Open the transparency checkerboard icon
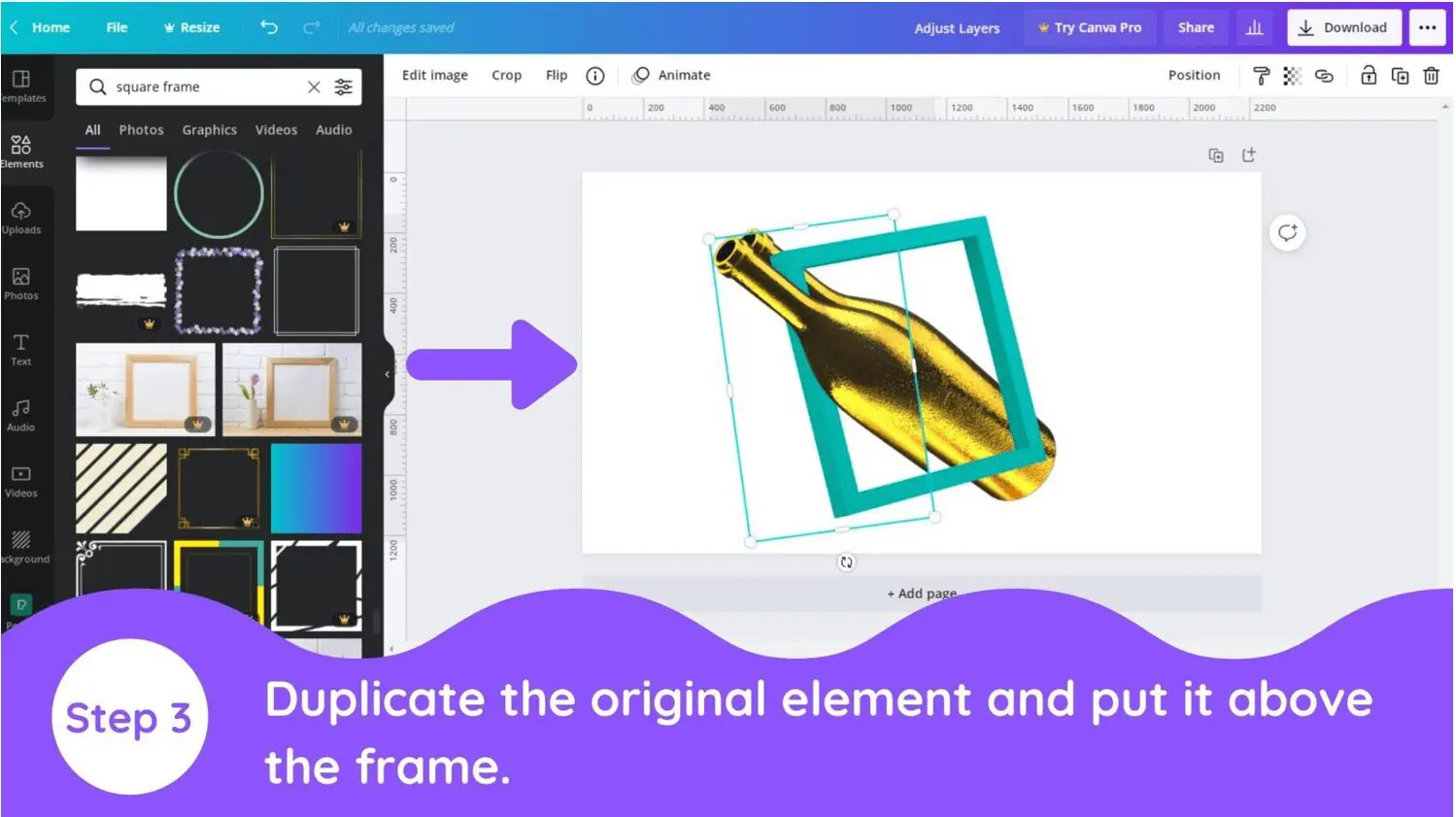The image size is (1456, 817). point(1292,76)
